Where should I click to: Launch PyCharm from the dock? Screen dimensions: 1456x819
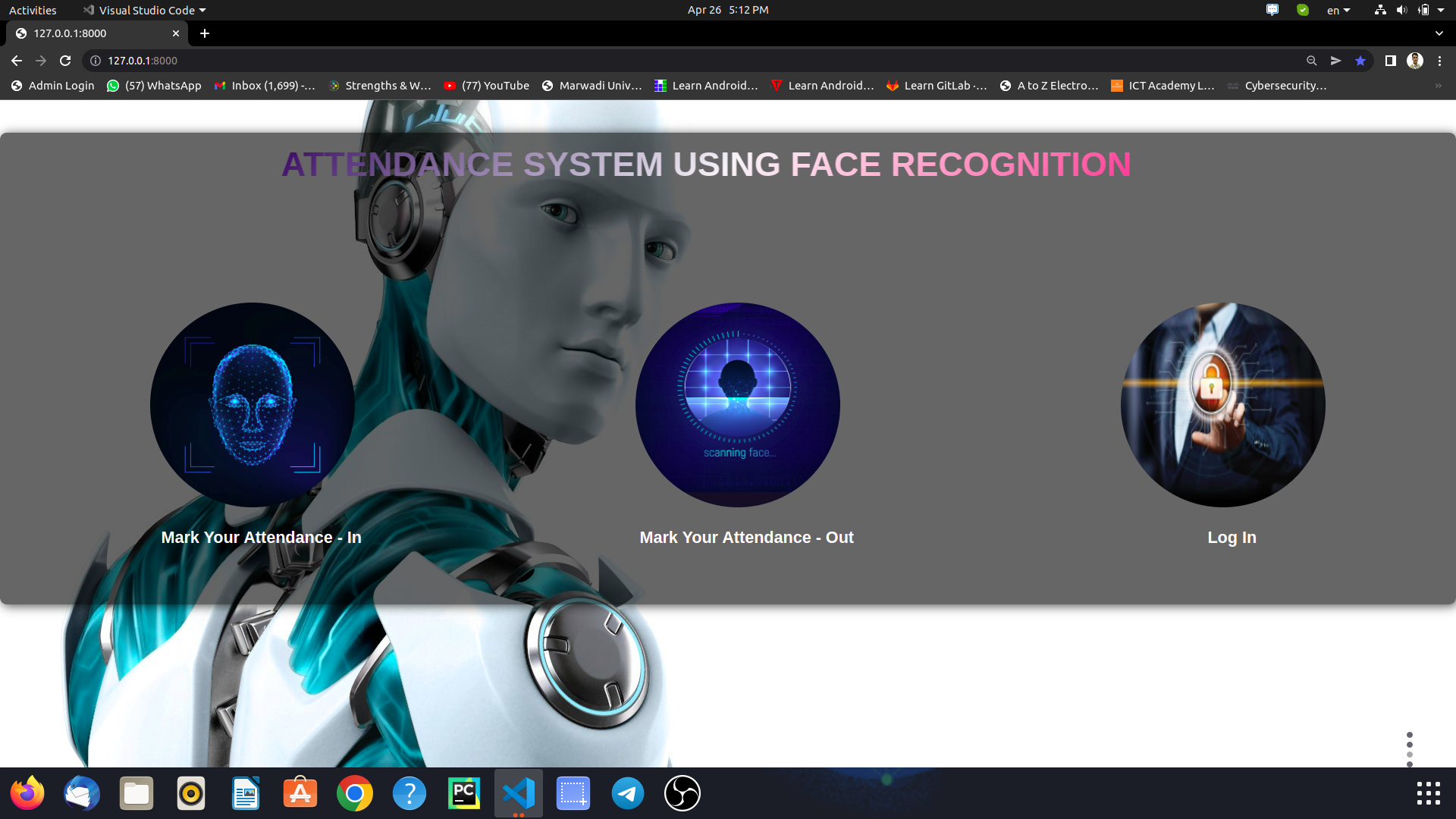pos(463,793)
